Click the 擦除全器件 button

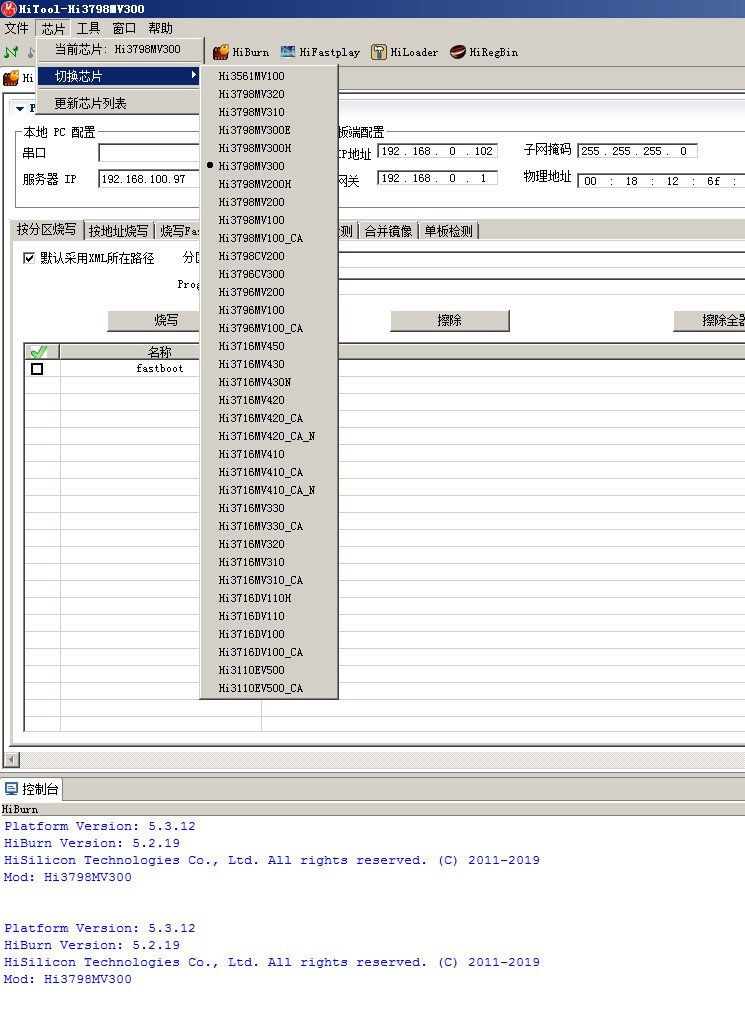click(x=709, y=320)
